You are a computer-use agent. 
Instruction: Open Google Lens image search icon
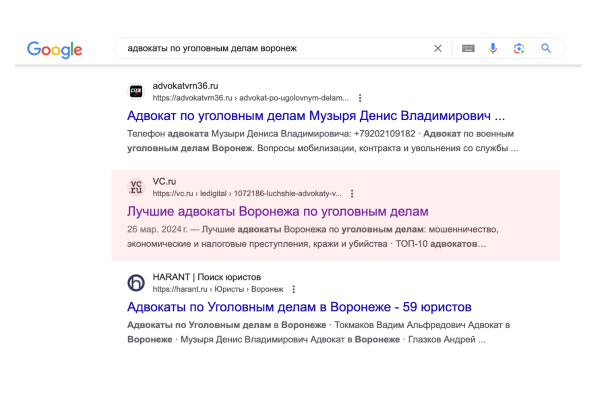click(519, 48)
